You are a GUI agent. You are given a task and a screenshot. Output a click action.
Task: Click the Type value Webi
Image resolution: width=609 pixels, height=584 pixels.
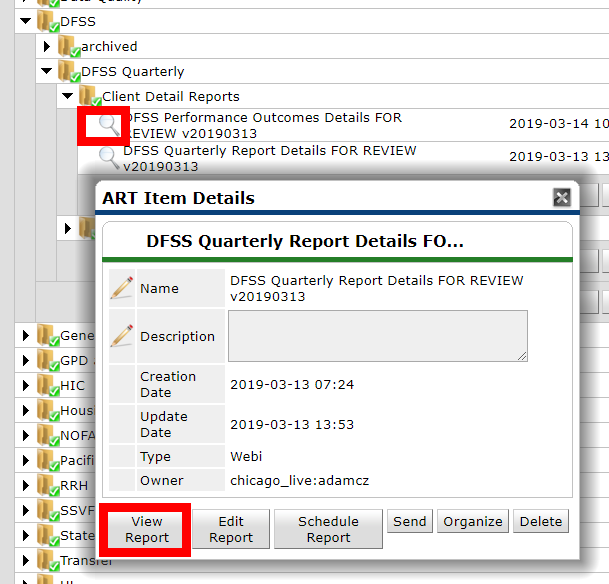tap(246, 456)
